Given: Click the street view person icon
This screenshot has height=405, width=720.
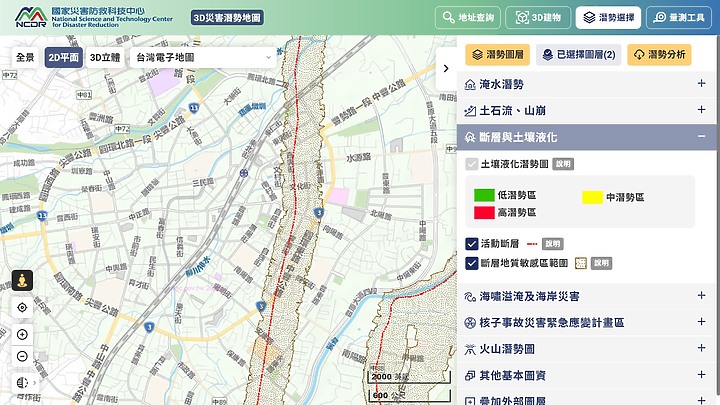Looking at the screenshot, I should click(22, 280).
